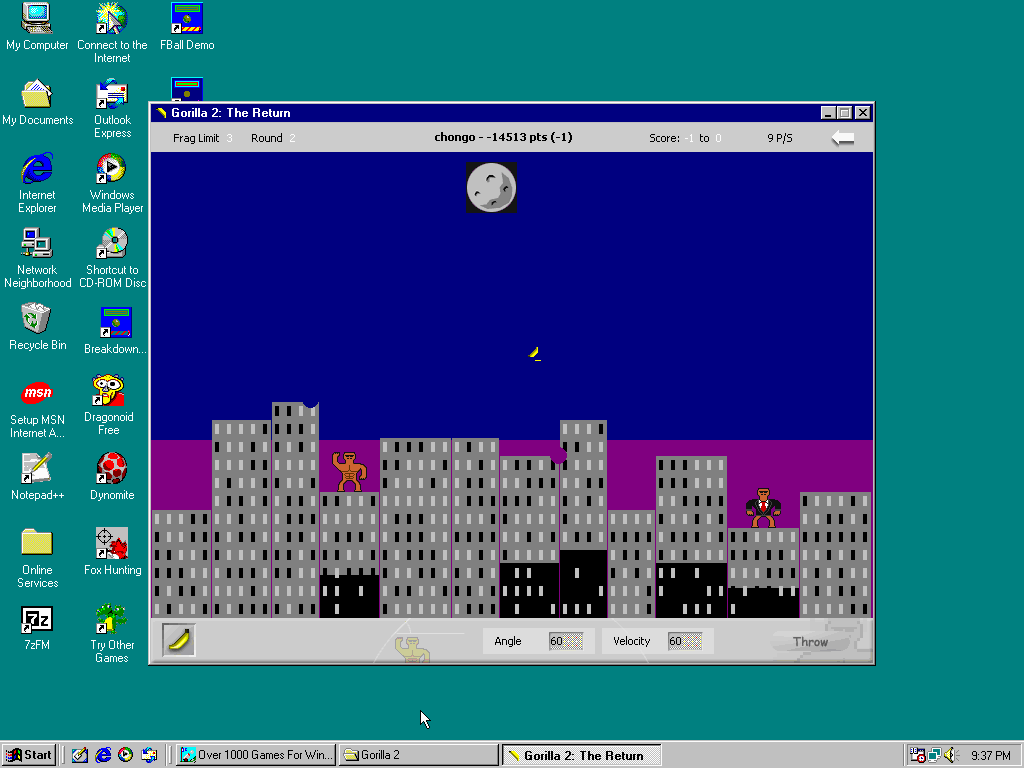This screenshot has width=1024, height=768.
Task: Click the gorilla wearing a suit
Action: [x=763, y=507]
